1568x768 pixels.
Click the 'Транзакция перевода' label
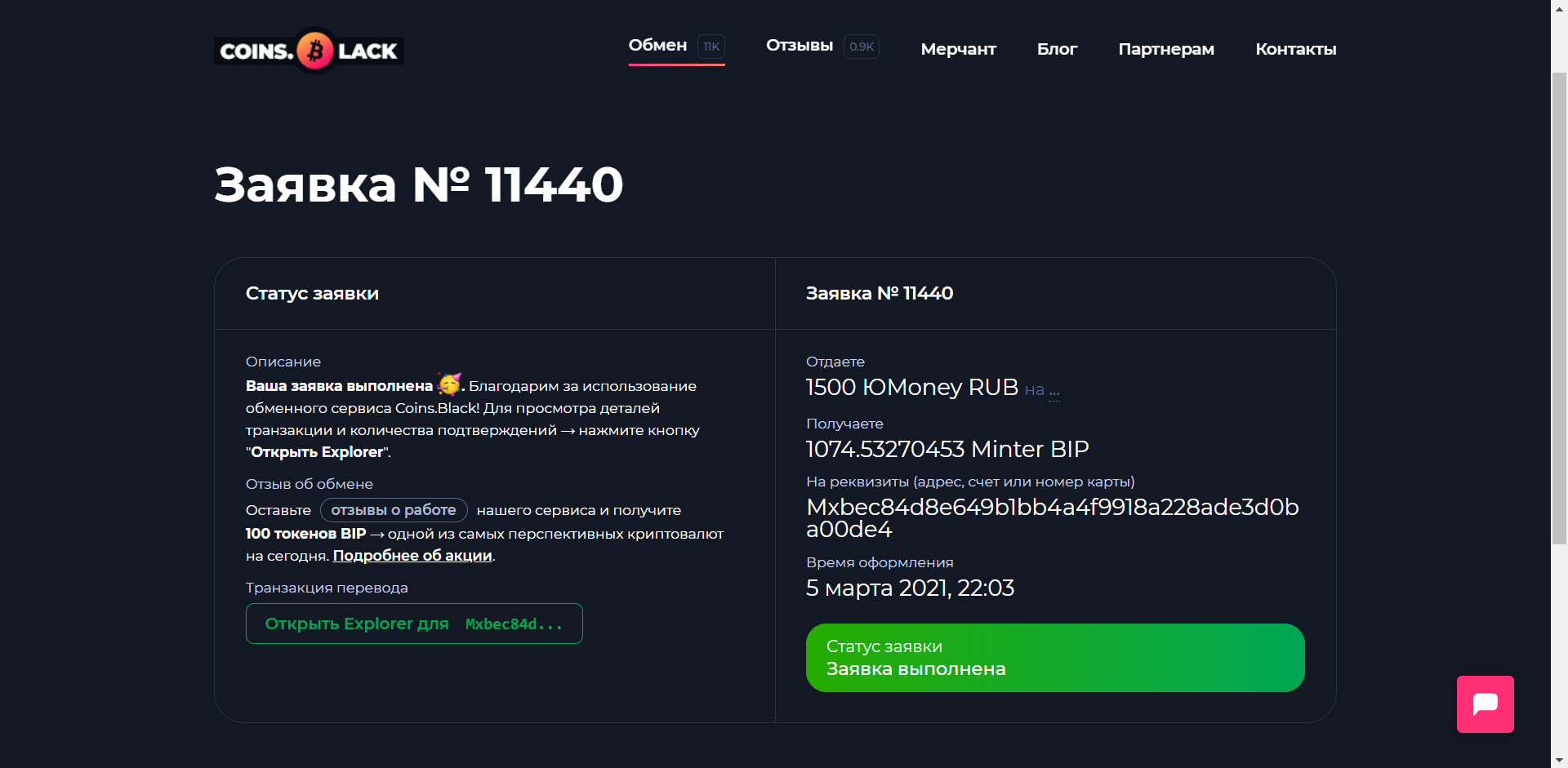click(x=327, y=588)
